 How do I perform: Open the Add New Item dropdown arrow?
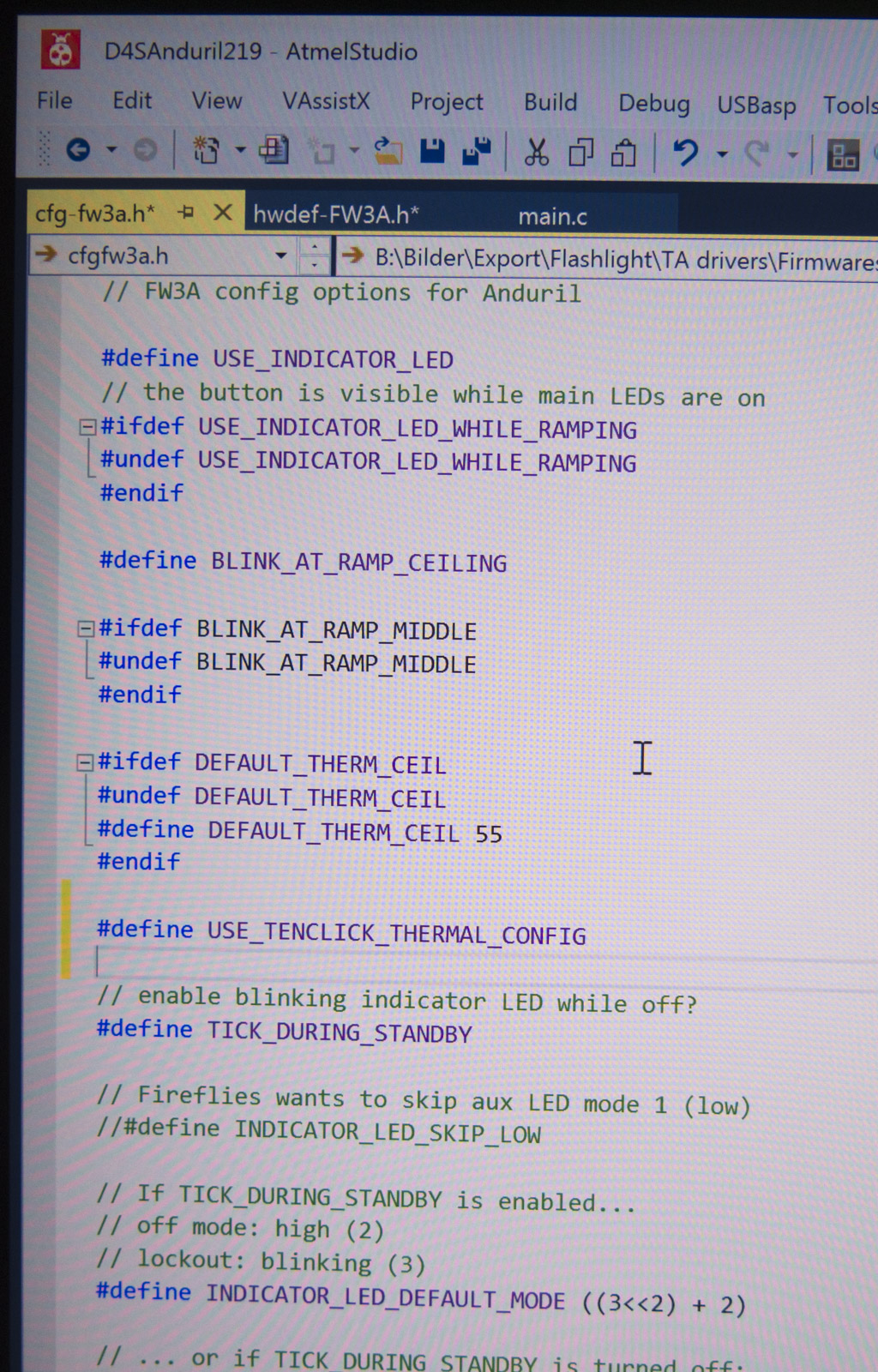(353, 152)
